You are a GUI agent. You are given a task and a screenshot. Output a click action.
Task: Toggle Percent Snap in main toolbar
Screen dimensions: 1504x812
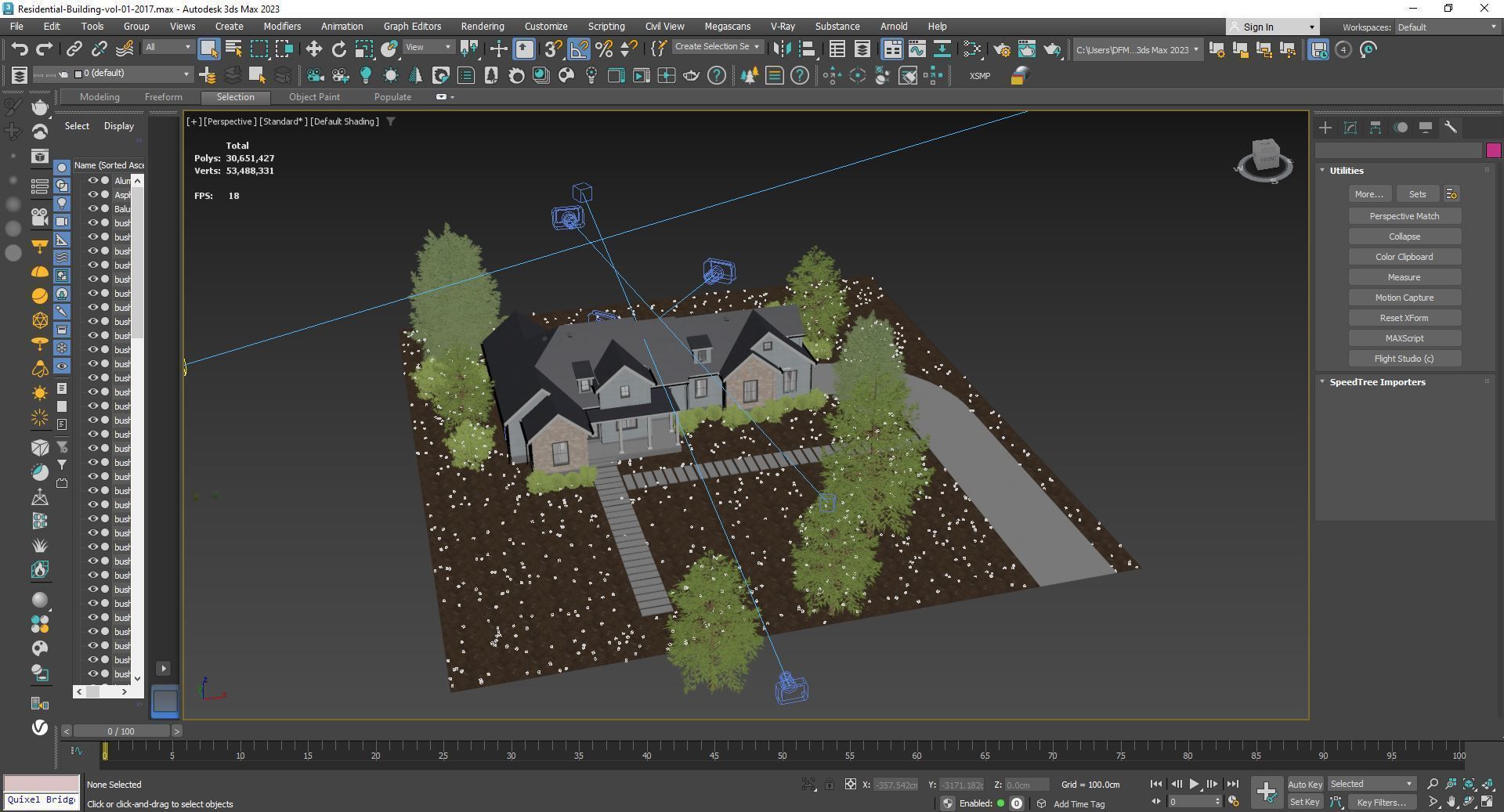click(604, 49)
